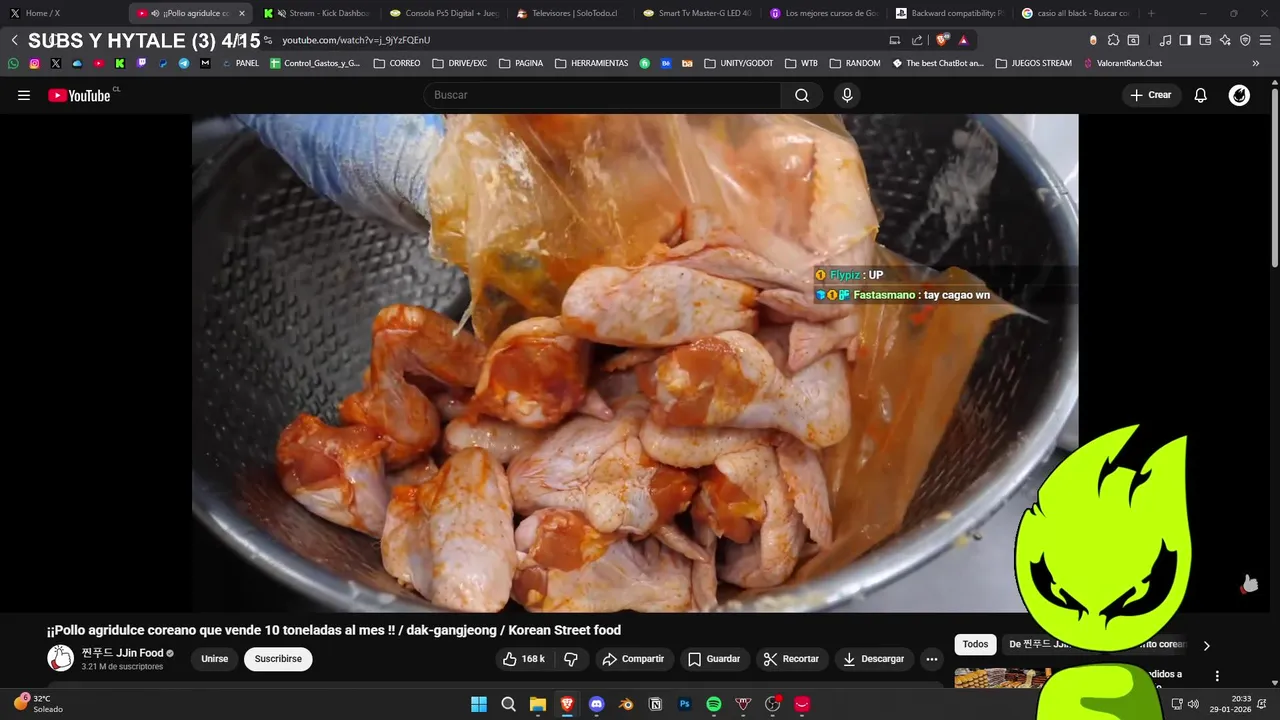The image size is (1280, 720).
Task: Open the YouTube account avatar menu
Action: (1239, 95)
